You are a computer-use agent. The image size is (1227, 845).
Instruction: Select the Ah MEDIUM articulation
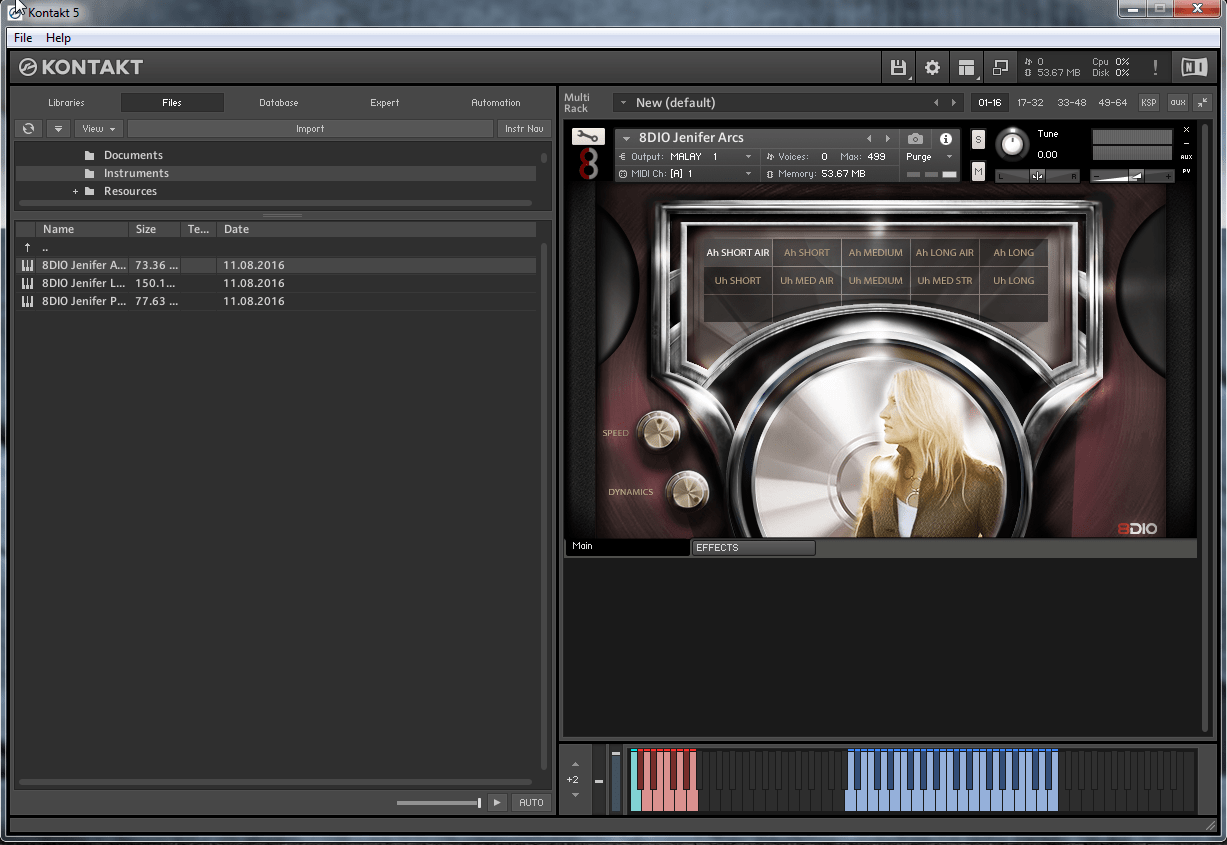[876, 253]
